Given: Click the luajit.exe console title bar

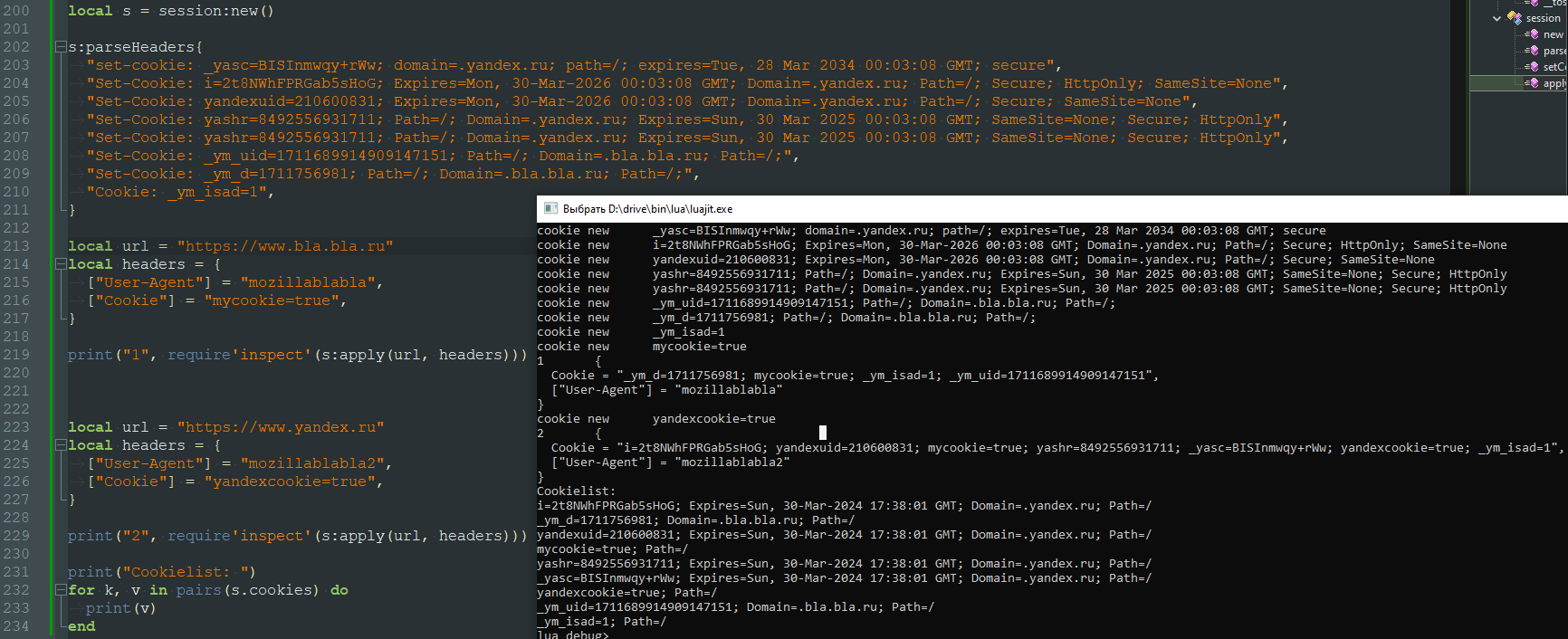Looking at the screenshot, I should click(x=1052, y=209).
